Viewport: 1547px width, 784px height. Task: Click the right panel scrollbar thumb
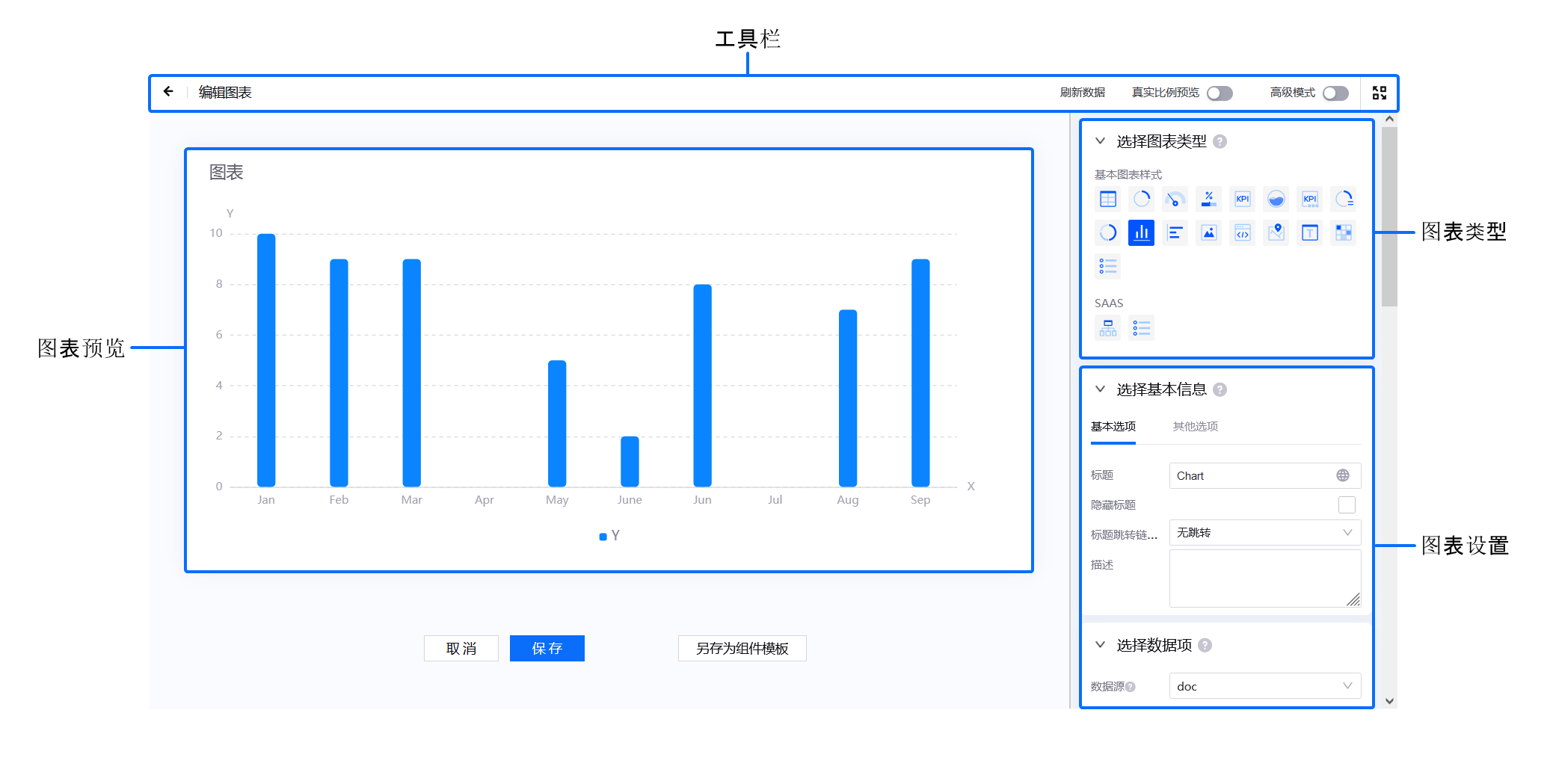pos(1389,216)
